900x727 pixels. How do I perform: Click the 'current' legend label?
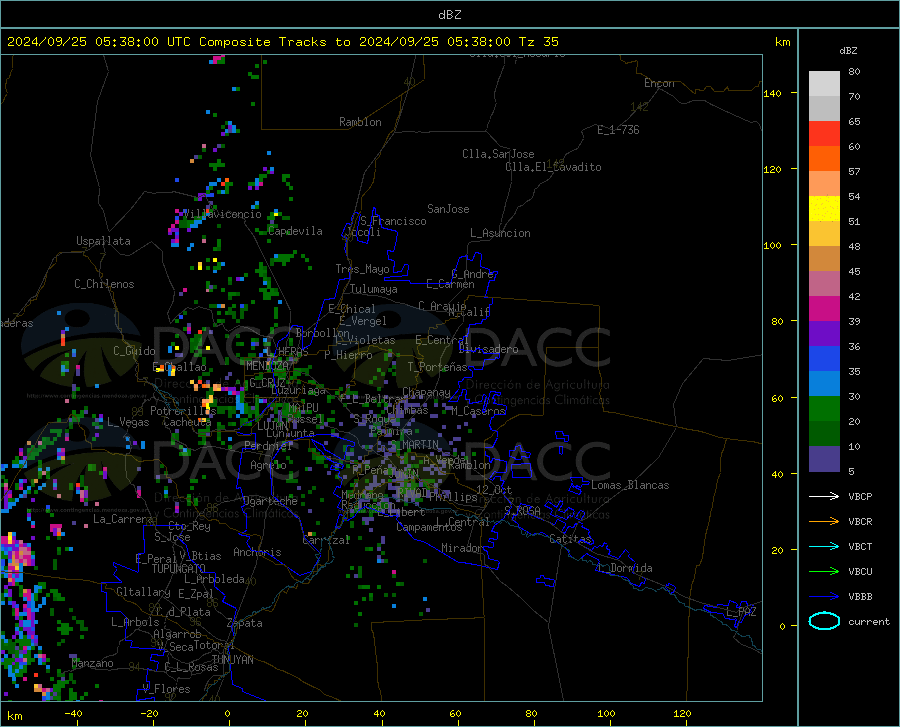869,621
